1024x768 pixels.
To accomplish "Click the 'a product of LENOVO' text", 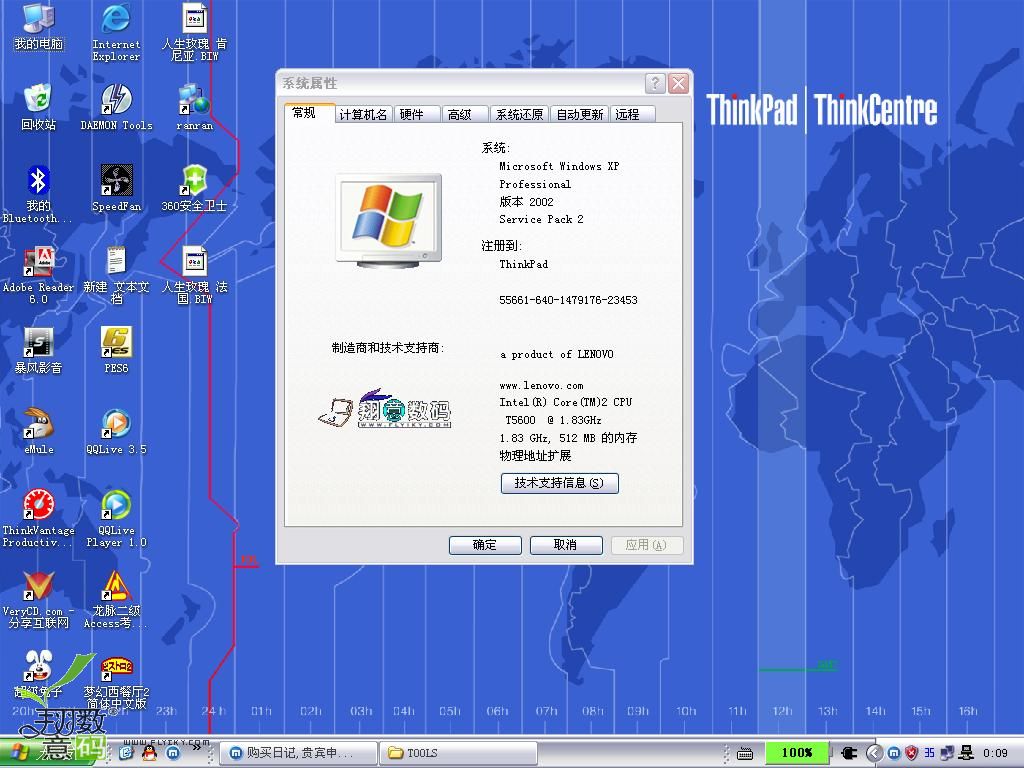I will pyautogui.click(x=557, y=354).
